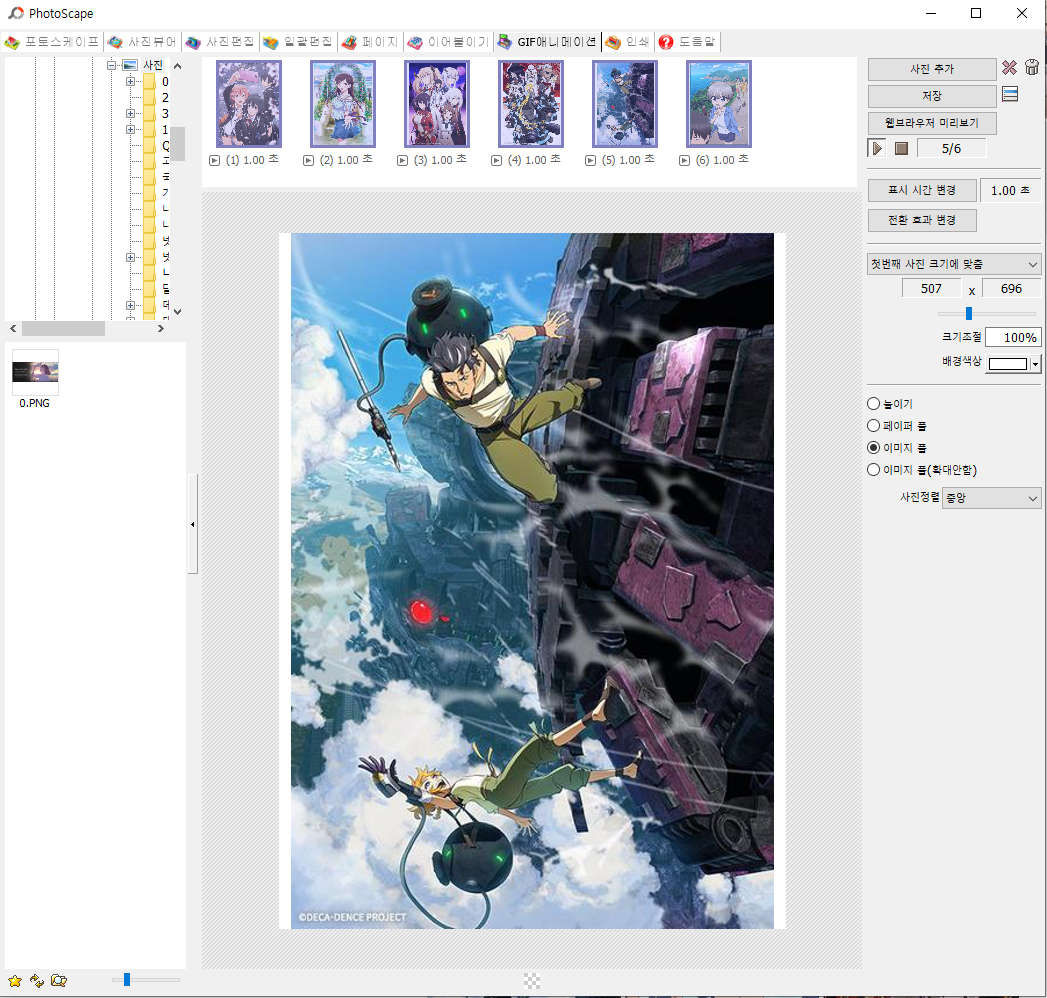The image size is (1047, 998).
Task: Select the 0.PNG file thumbnail
Action: tap(35, 372)
